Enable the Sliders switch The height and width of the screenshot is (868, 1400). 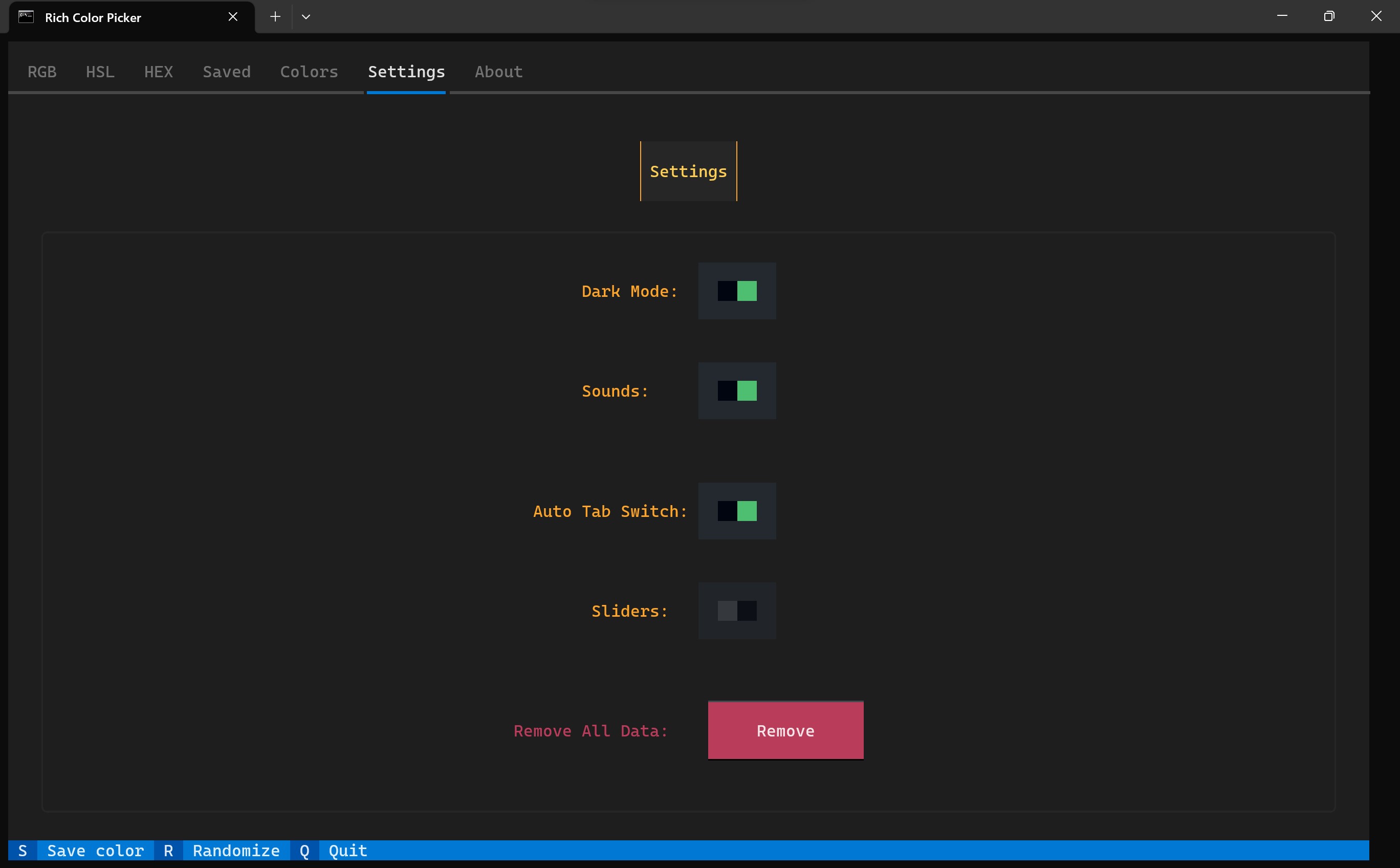(736, 611)
